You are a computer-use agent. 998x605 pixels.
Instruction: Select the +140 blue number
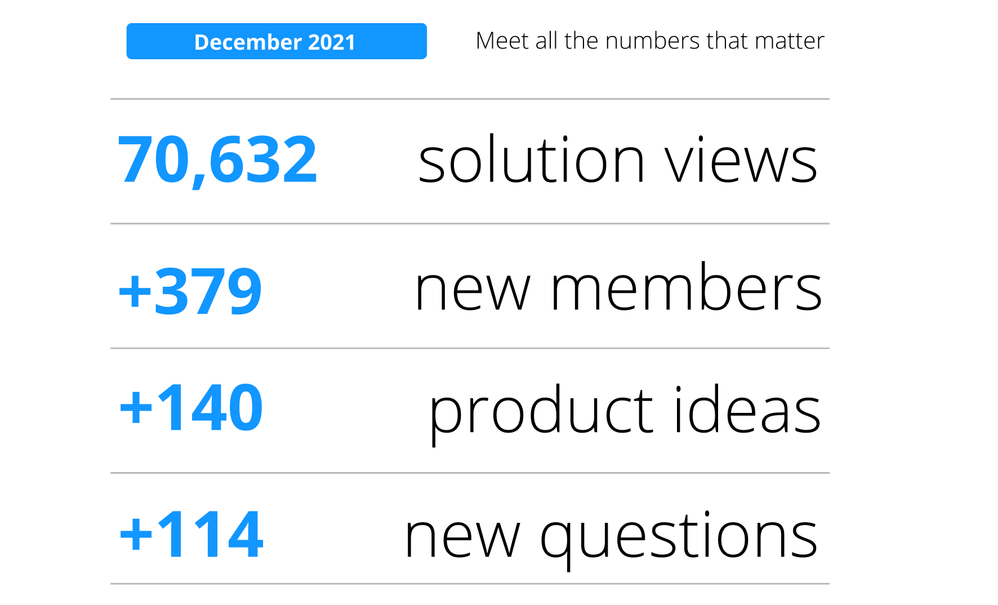pyautogui.click(x=190, y=410)
